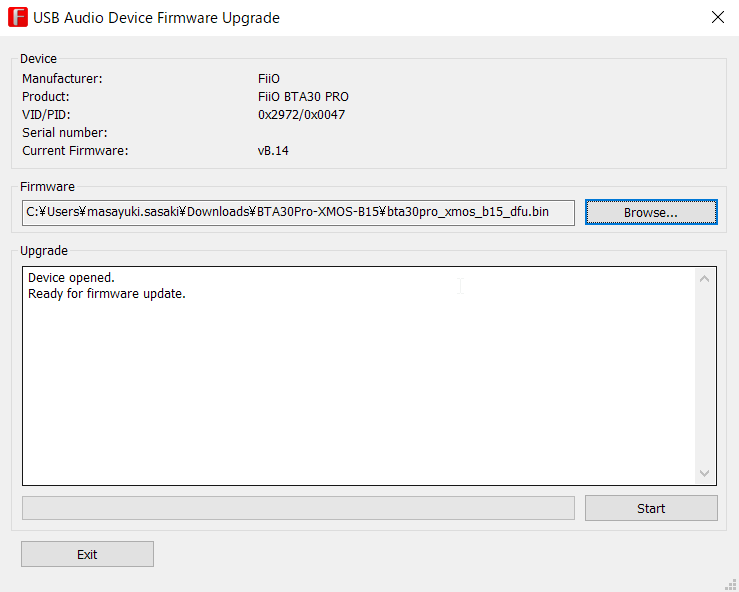
Task: Click the window resize grip in the corner
Action: click(x=731, y=584)
